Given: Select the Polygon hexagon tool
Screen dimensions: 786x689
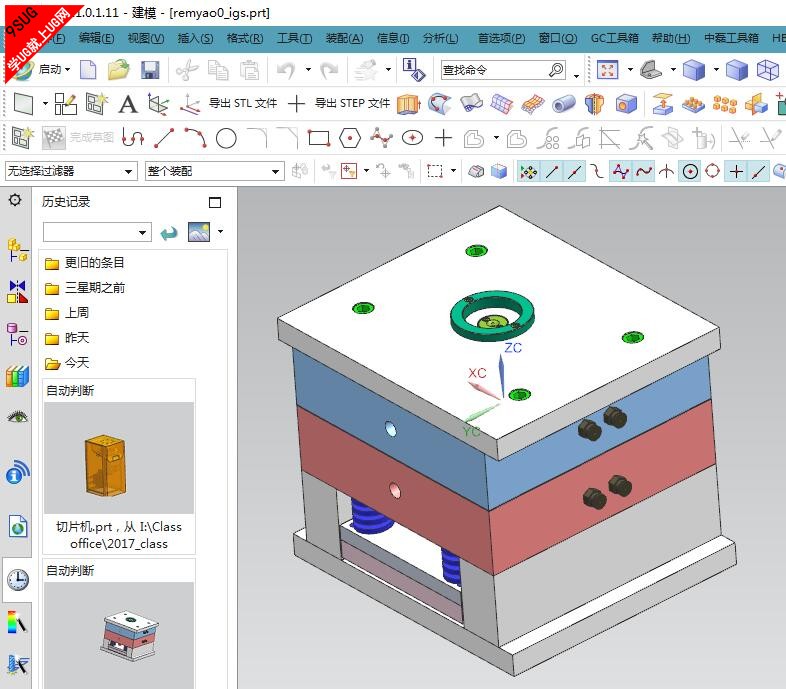Looking at the screenshot, I should 350,138.
